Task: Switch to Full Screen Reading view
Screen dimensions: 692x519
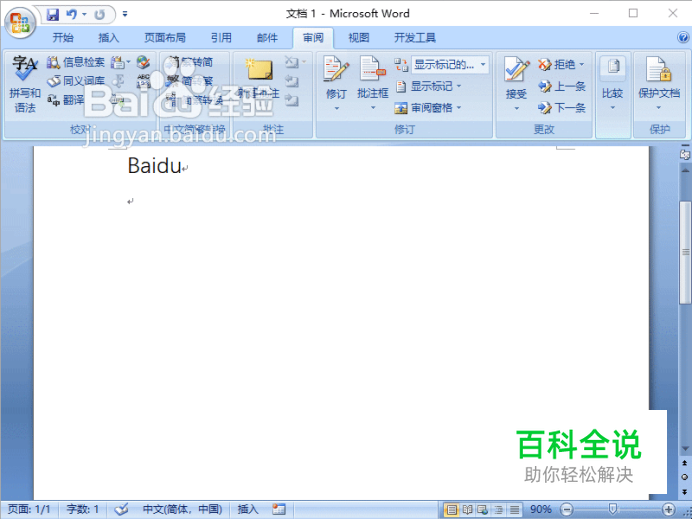Action: coord(467,510)
